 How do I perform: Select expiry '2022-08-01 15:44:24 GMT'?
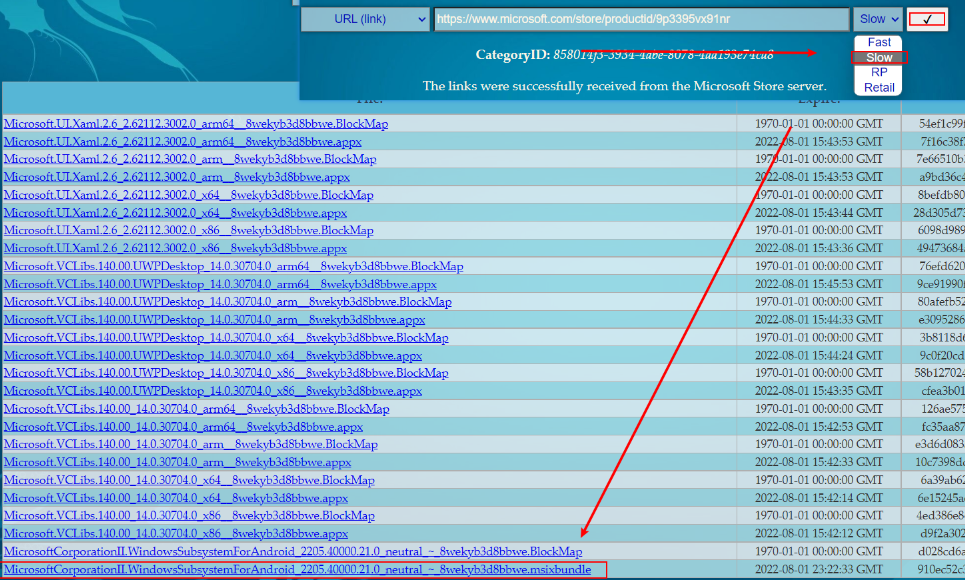[819, 355]
